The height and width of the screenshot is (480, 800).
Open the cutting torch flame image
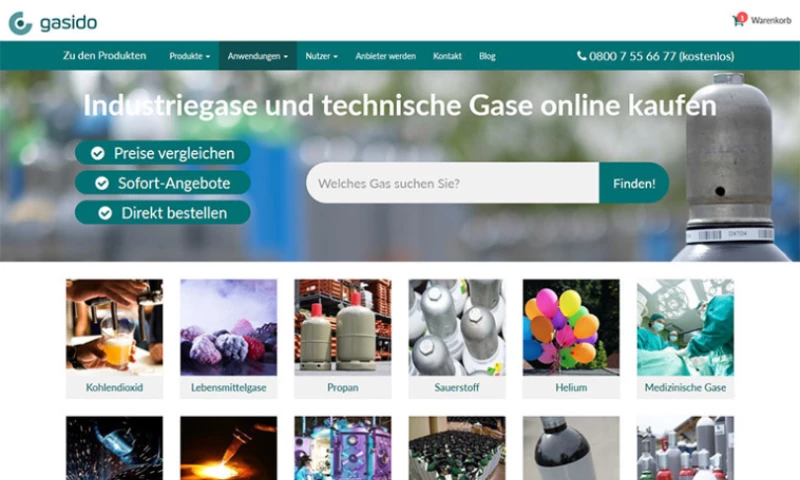coord(229,448)
